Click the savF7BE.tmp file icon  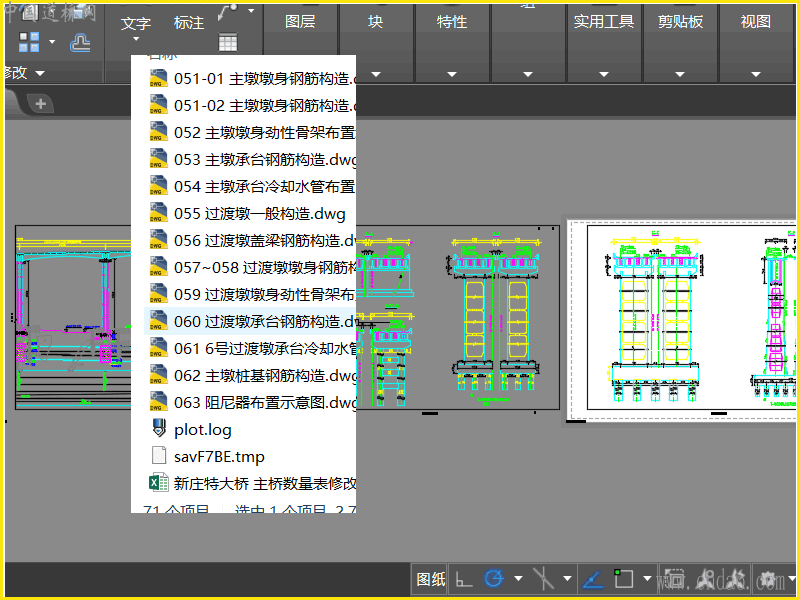pyautogui.click(x=159, y=456)
